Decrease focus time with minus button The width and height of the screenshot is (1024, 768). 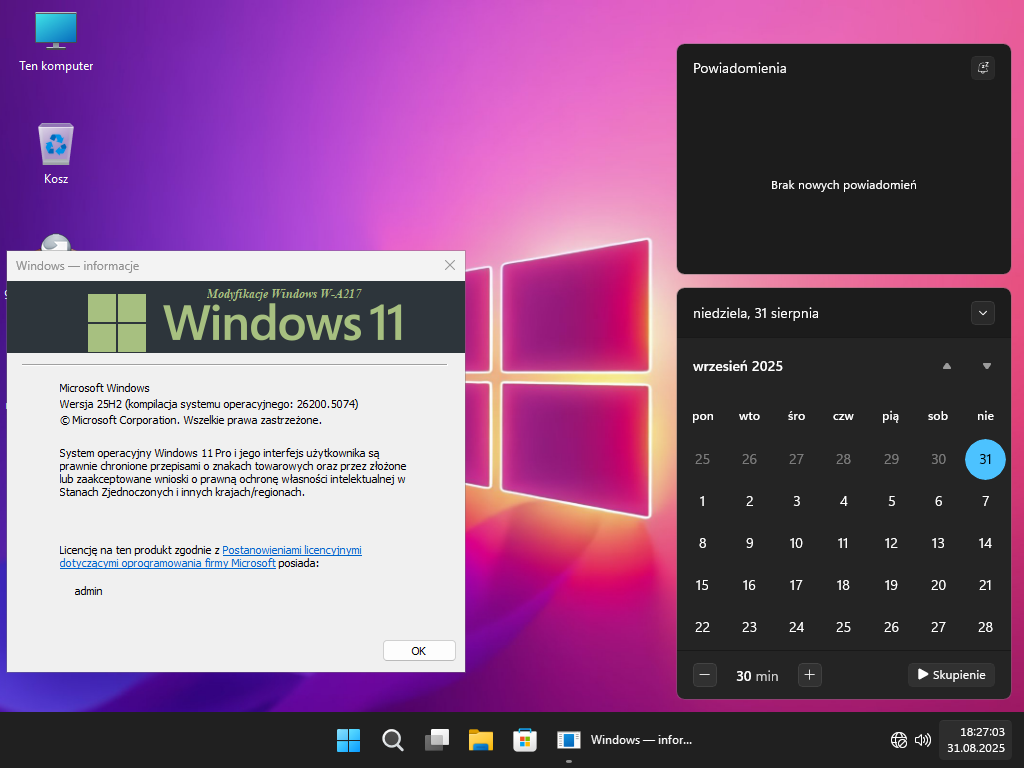(x=705, y=675)
